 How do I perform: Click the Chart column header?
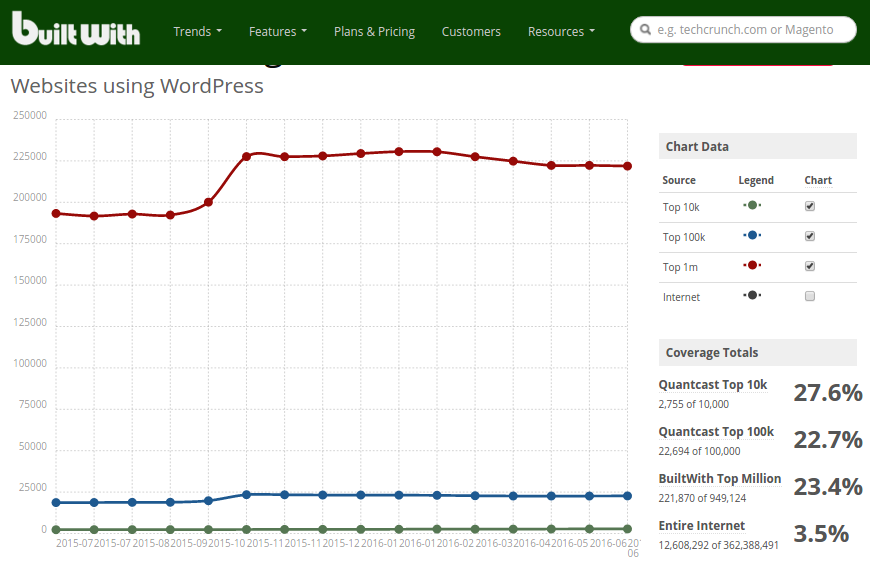click(818, 180)
